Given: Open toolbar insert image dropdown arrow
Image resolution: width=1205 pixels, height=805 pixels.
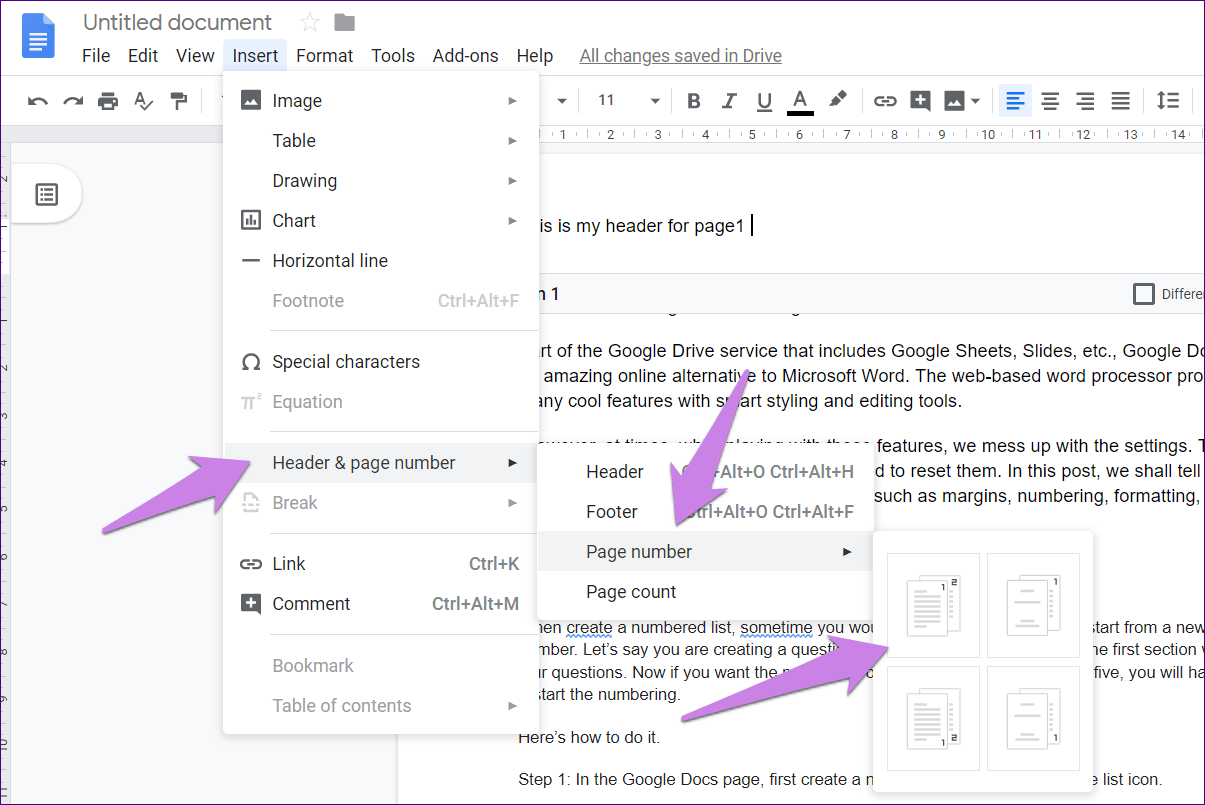Looking at the screenshot, I should point(975,100).
